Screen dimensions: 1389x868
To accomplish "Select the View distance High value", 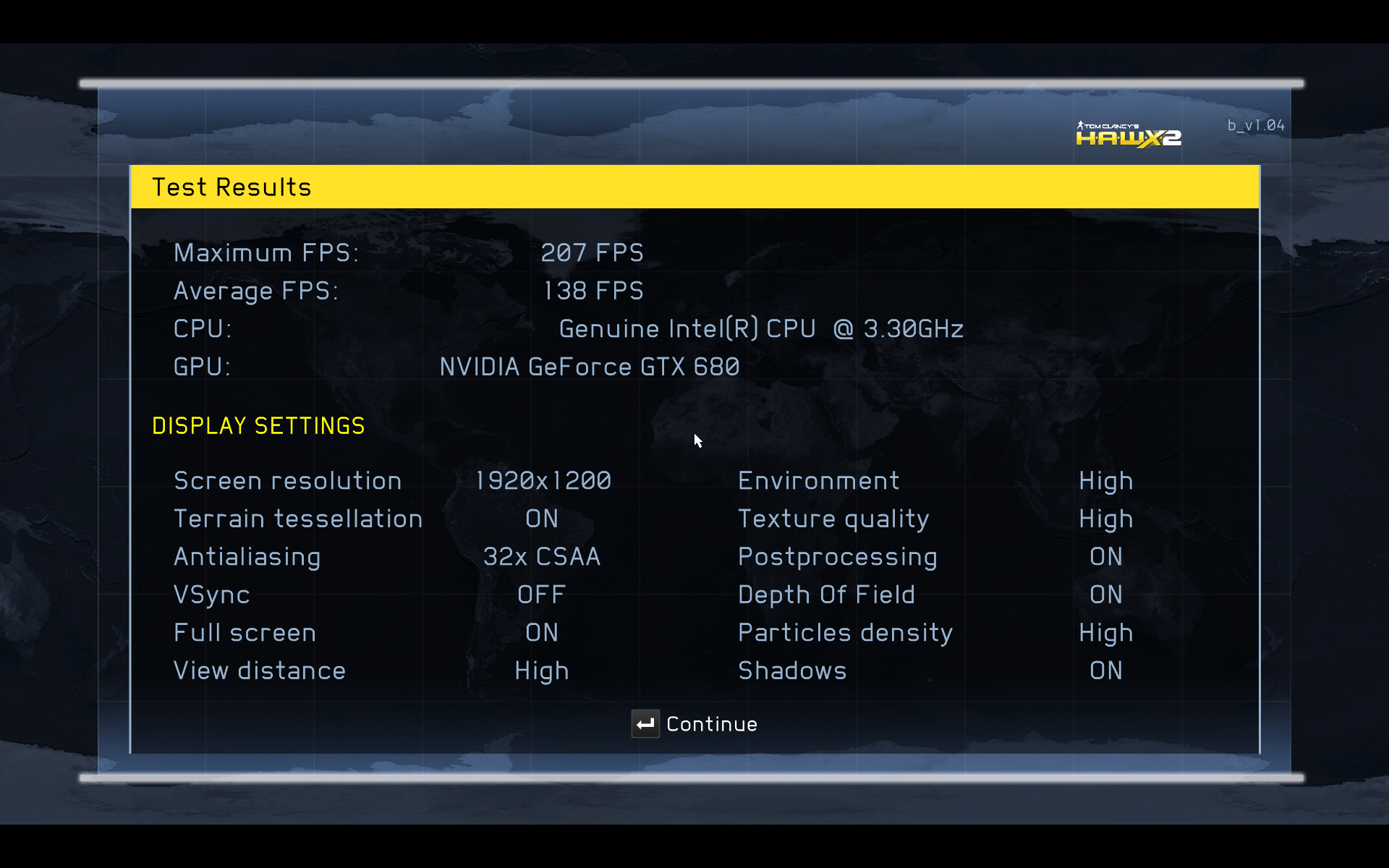I will point(542,672).
